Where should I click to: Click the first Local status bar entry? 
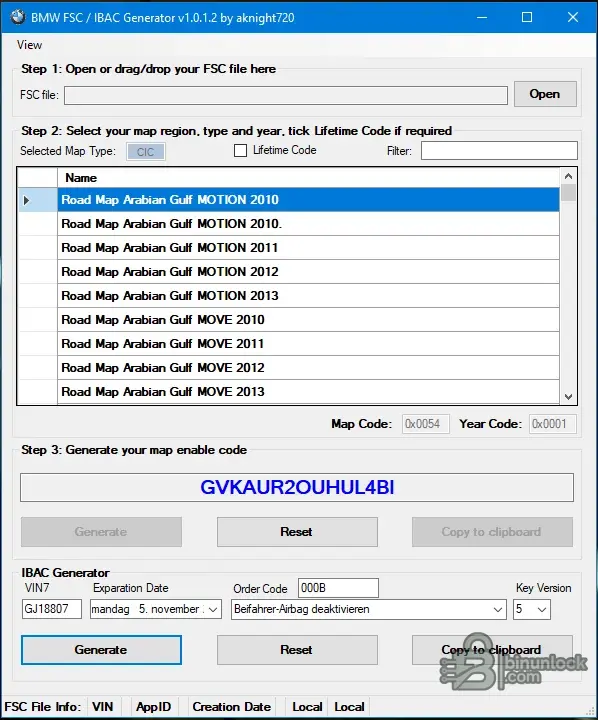point(307,707)
